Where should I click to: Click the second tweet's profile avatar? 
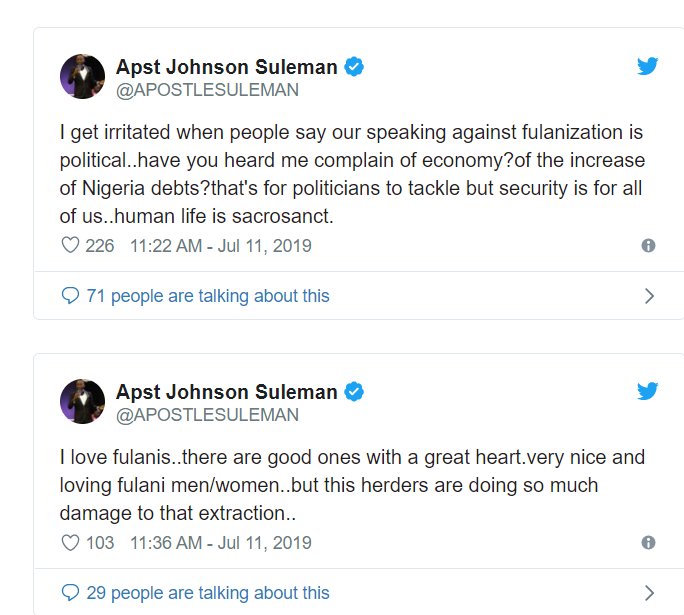tap(82, 401)
